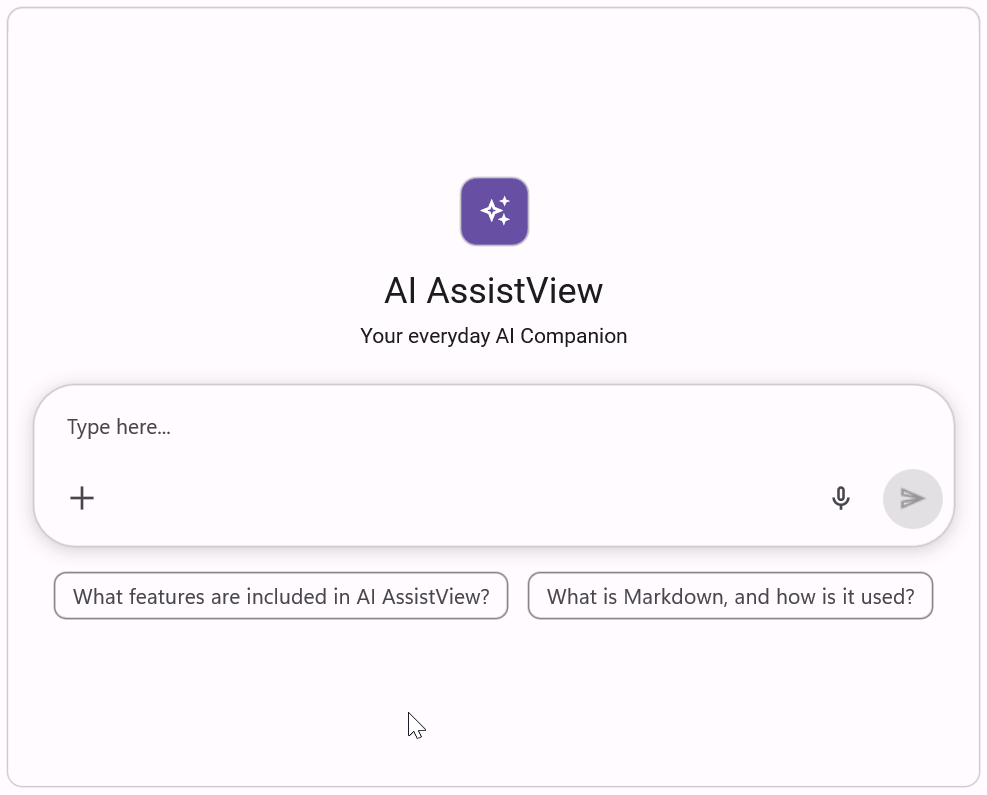Select suggestion 'What features are included in AI AssistView?'
Screen dimensions: 987x795
(281, 596)
